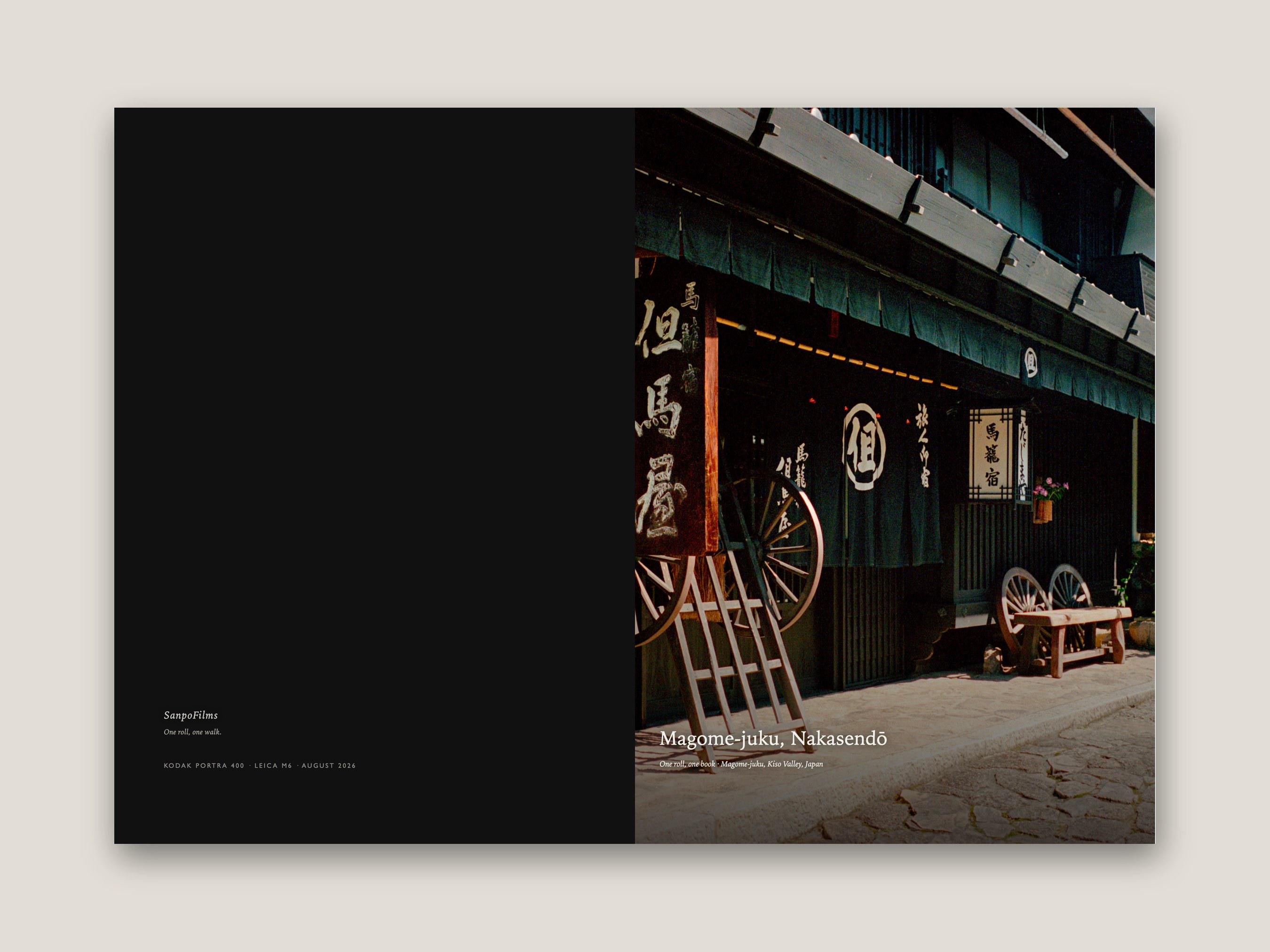1270x952 pixels.
Task: Click the 'KODAK PORTRA 400' text
Action: pos(204,765)
